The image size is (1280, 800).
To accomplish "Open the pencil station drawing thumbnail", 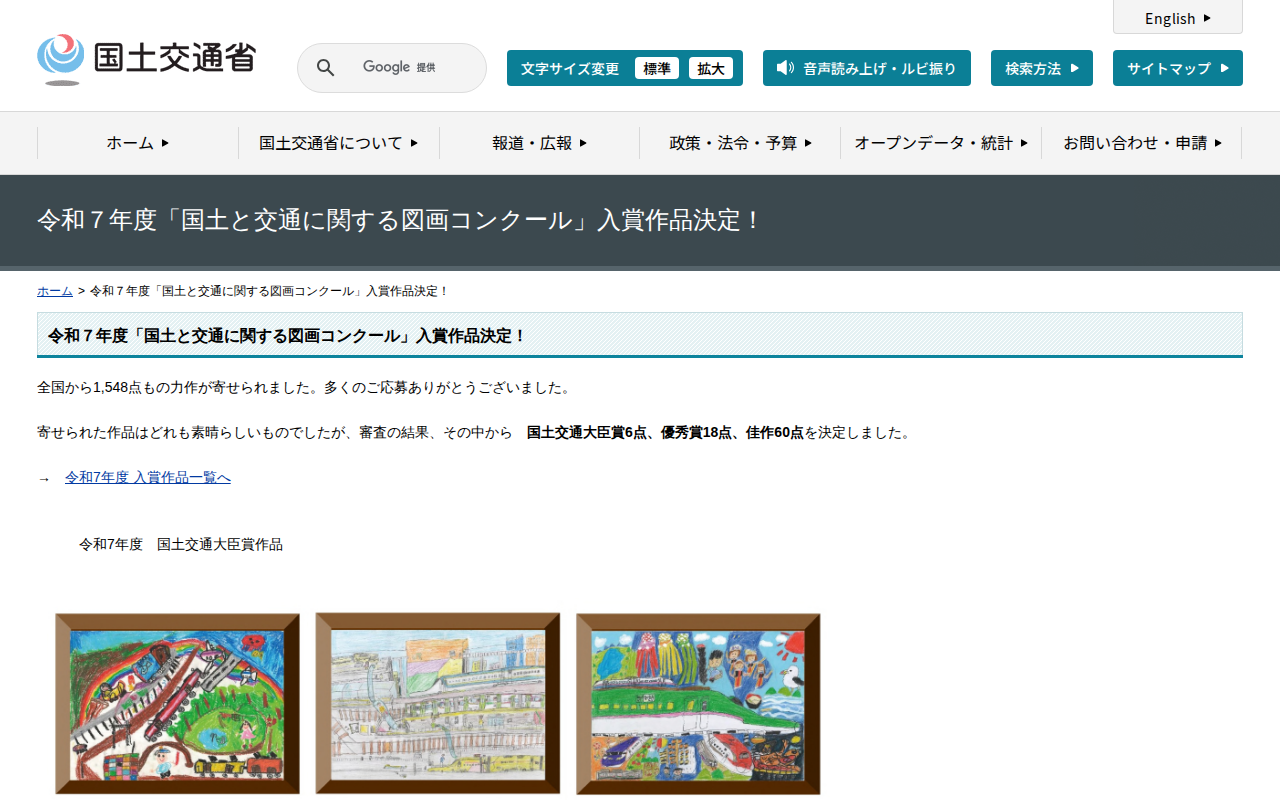I will click(x=438, y=703).
